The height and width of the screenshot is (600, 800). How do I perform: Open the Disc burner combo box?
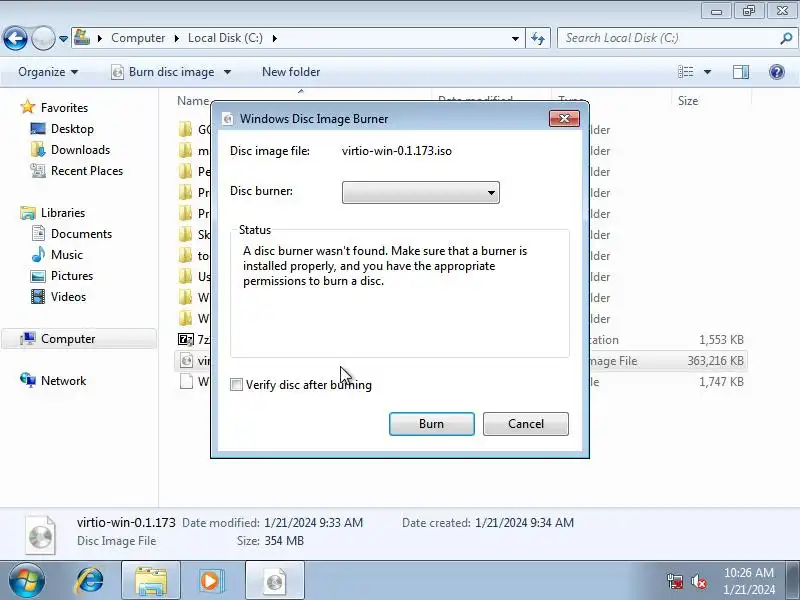[420, 192]
